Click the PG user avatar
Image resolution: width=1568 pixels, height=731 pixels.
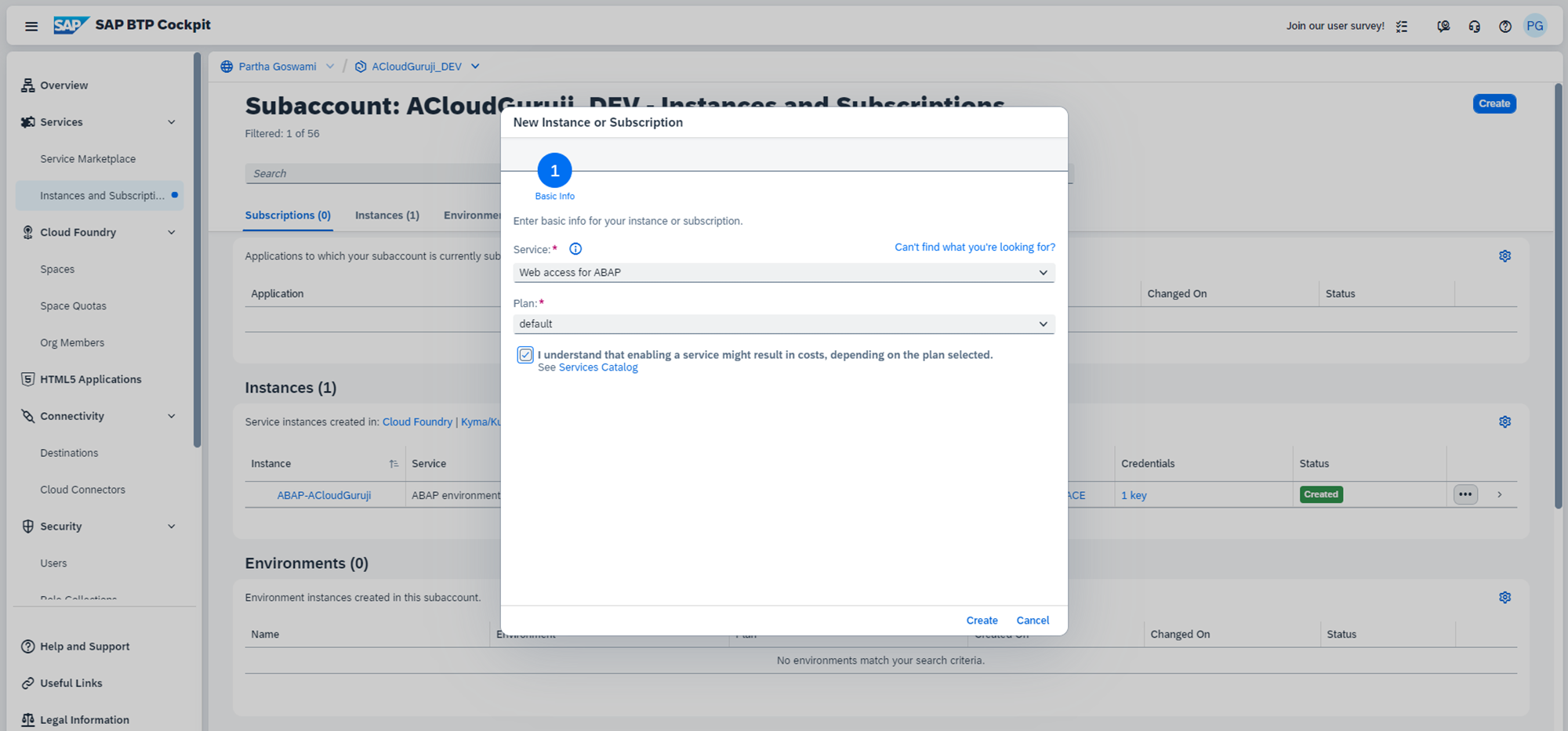[1534, 26]
